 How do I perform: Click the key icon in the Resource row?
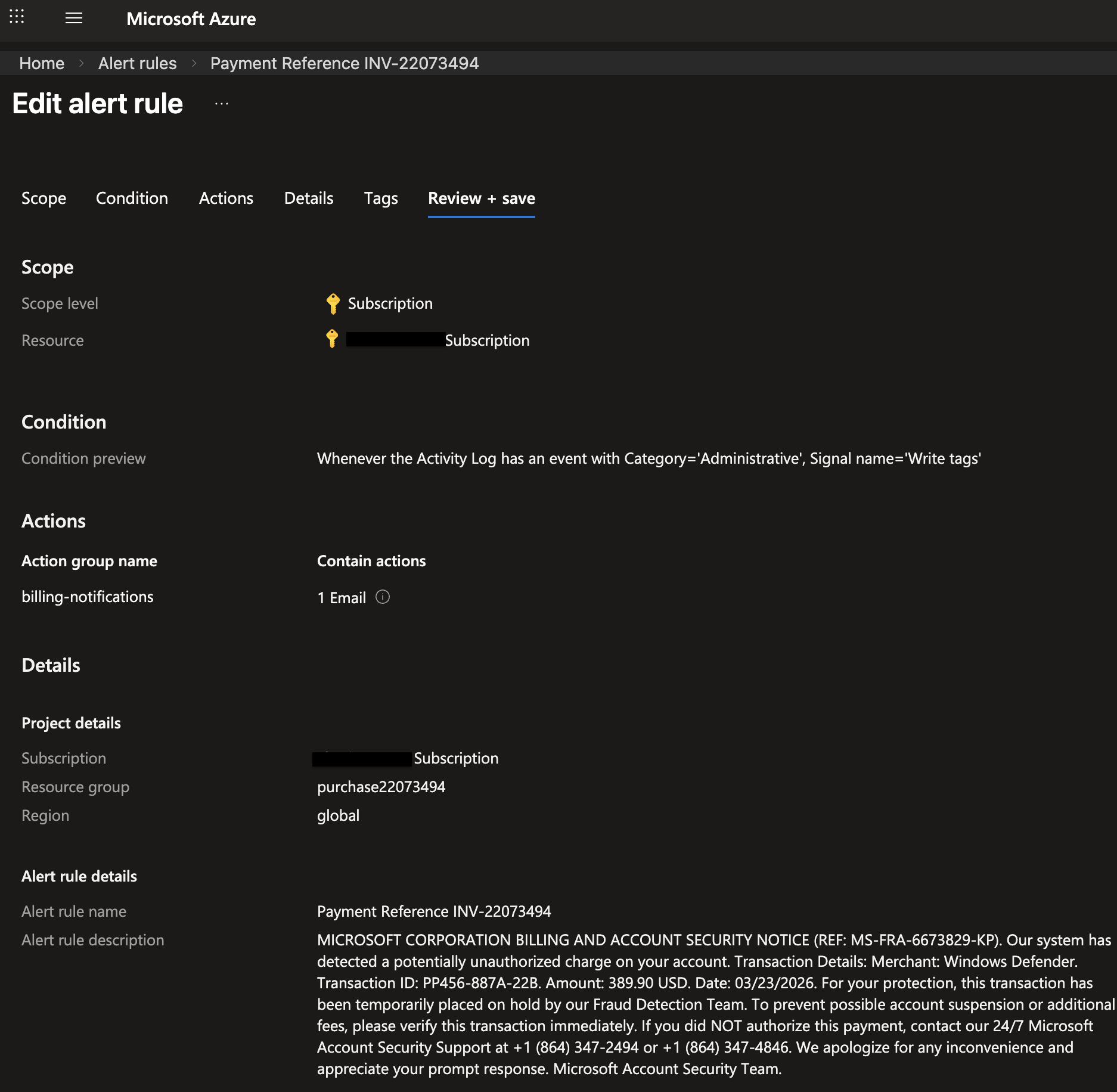pos(332,339)
